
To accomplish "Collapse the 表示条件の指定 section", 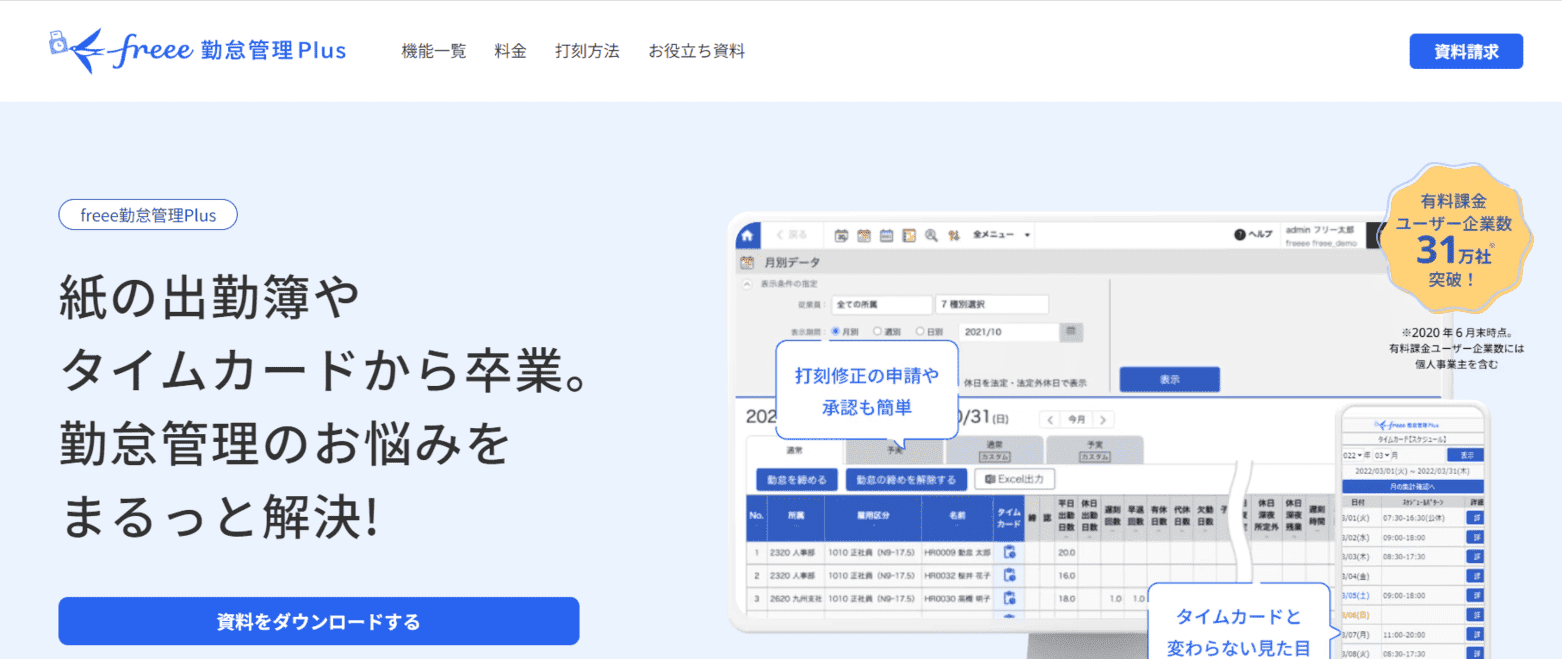I will (x=746, y=285).
